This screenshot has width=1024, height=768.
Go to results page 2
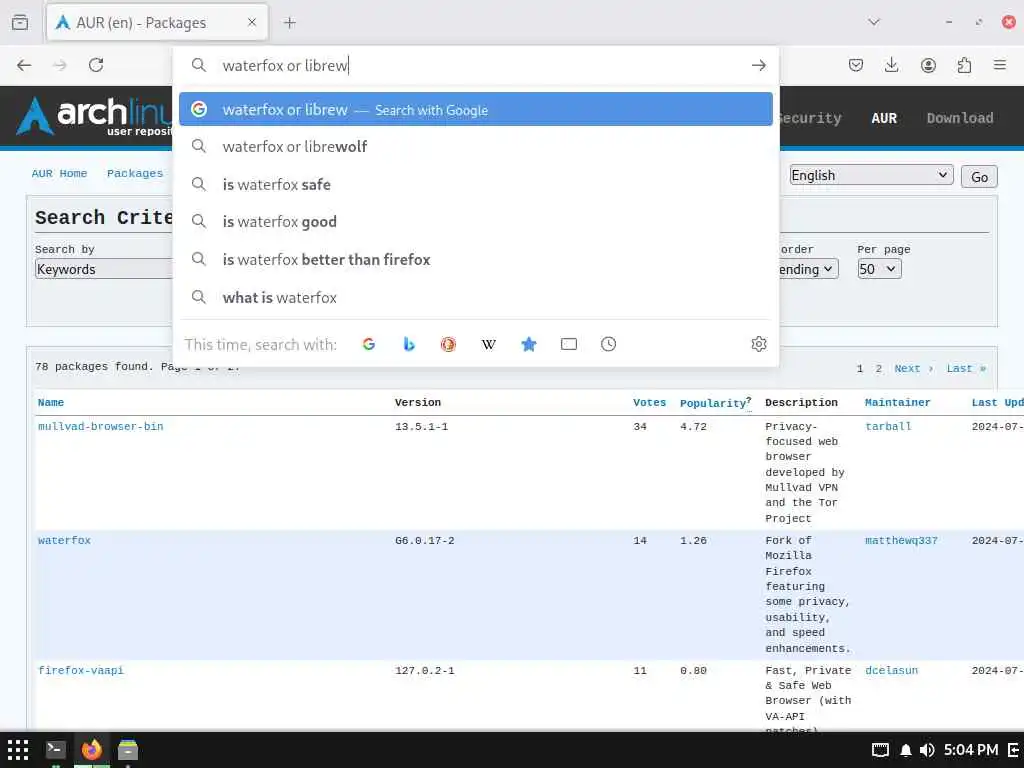point(878,368)
